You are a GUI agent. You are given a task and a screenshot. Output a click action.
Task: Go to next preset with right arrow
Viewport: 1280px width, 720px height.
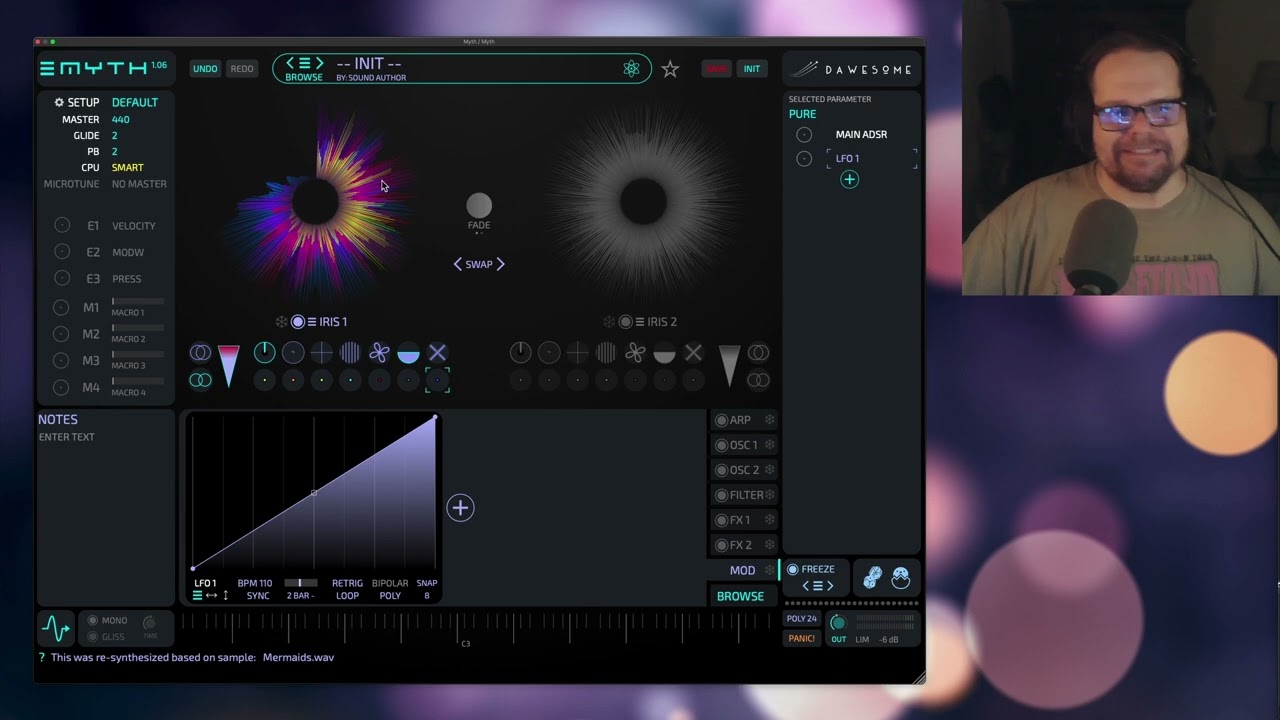319,63
